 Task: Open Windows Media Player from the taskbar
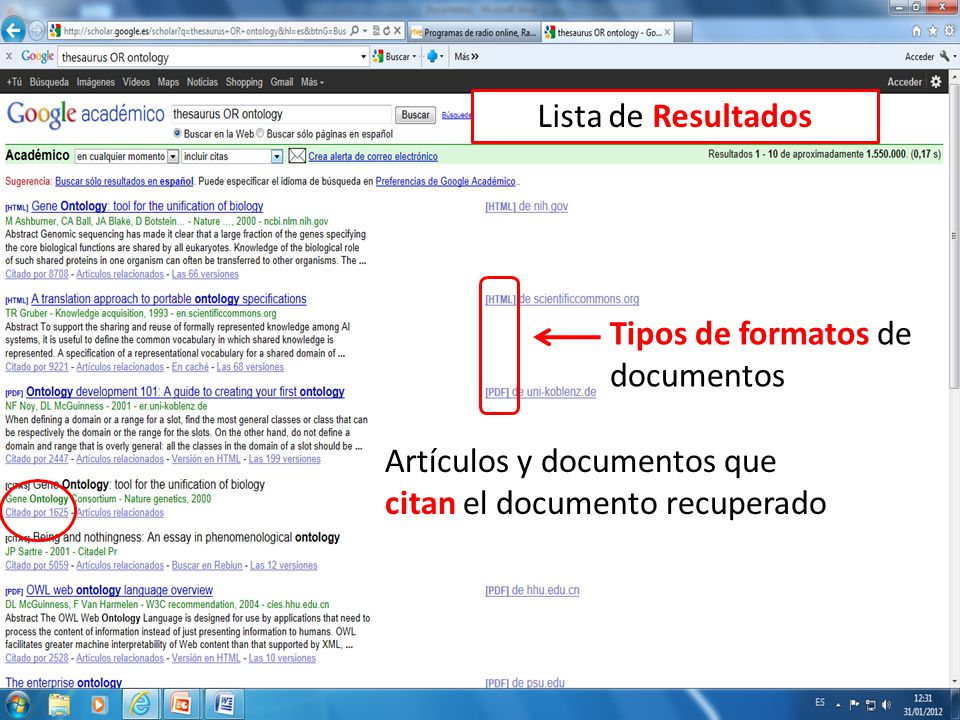pyautogui.click(x=98, y=705)
